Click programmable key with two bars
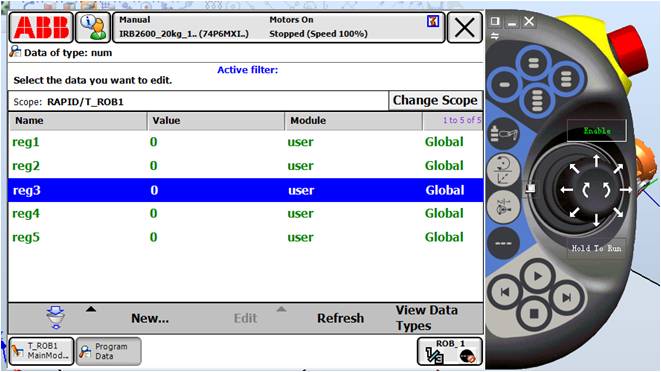The height and width of the screenshot is (372, 661). tap(533, 64)
